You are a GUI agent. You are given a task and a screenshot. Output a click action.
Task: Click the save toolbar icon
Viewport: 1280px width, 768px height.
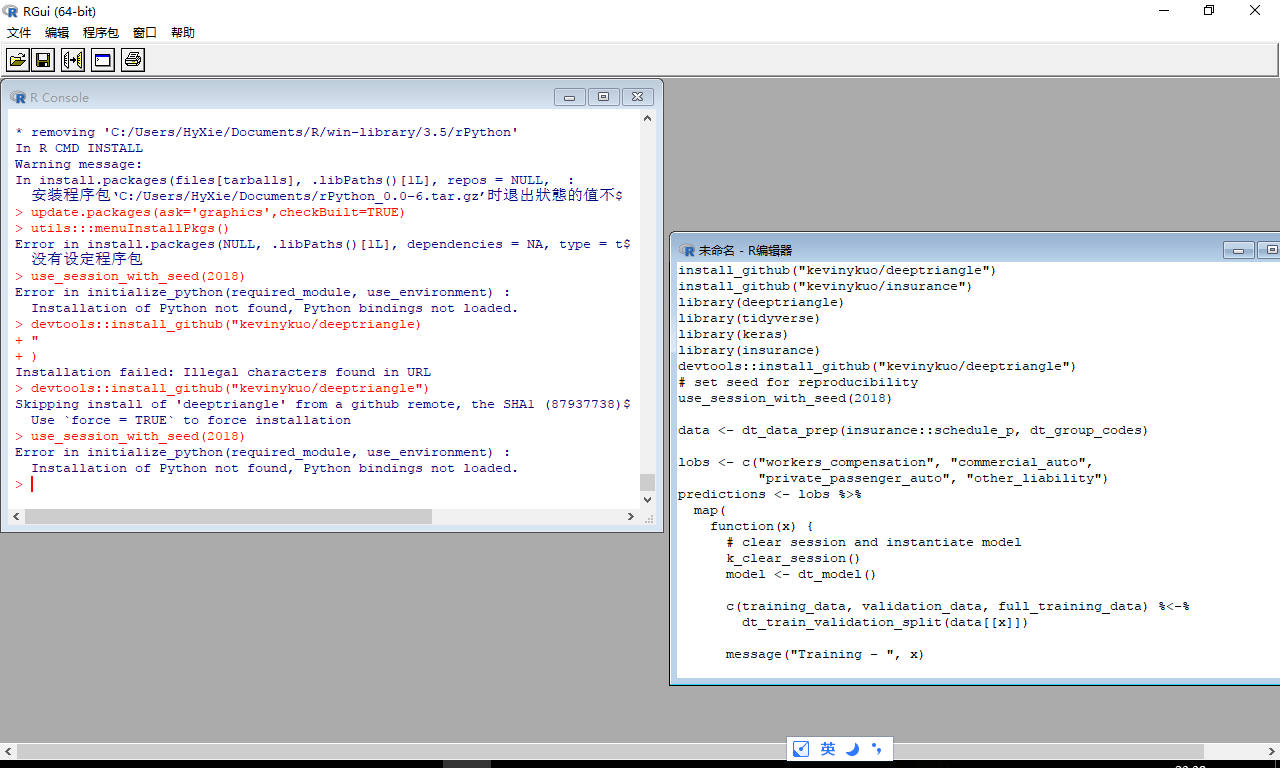coord(43,60)
